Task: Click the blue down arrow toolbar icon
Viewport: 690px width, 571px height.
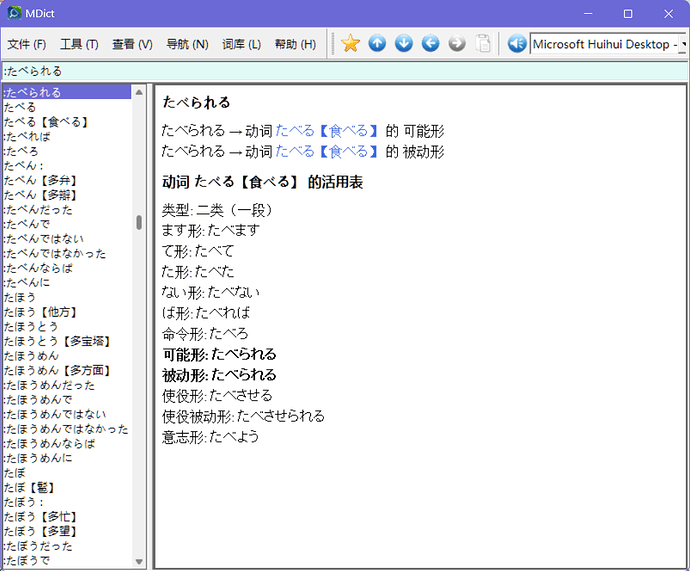Action: [x=404, y=44]
